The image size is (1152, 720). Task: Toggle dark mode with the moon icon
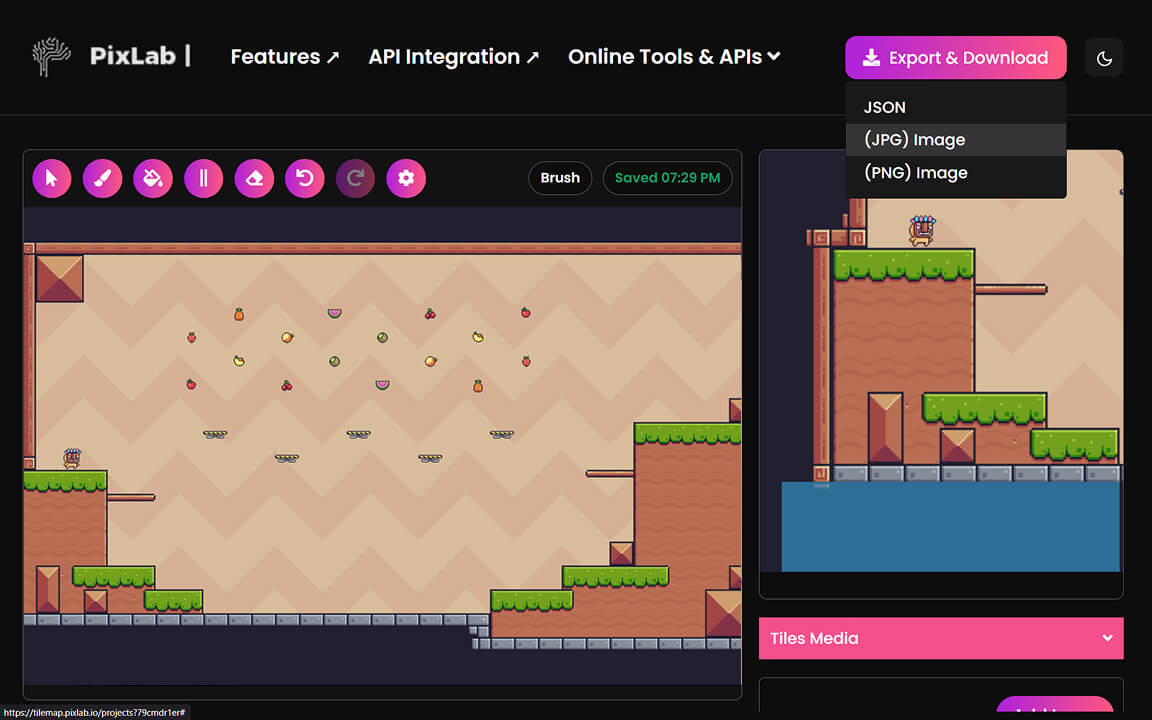pos(1104,57)
